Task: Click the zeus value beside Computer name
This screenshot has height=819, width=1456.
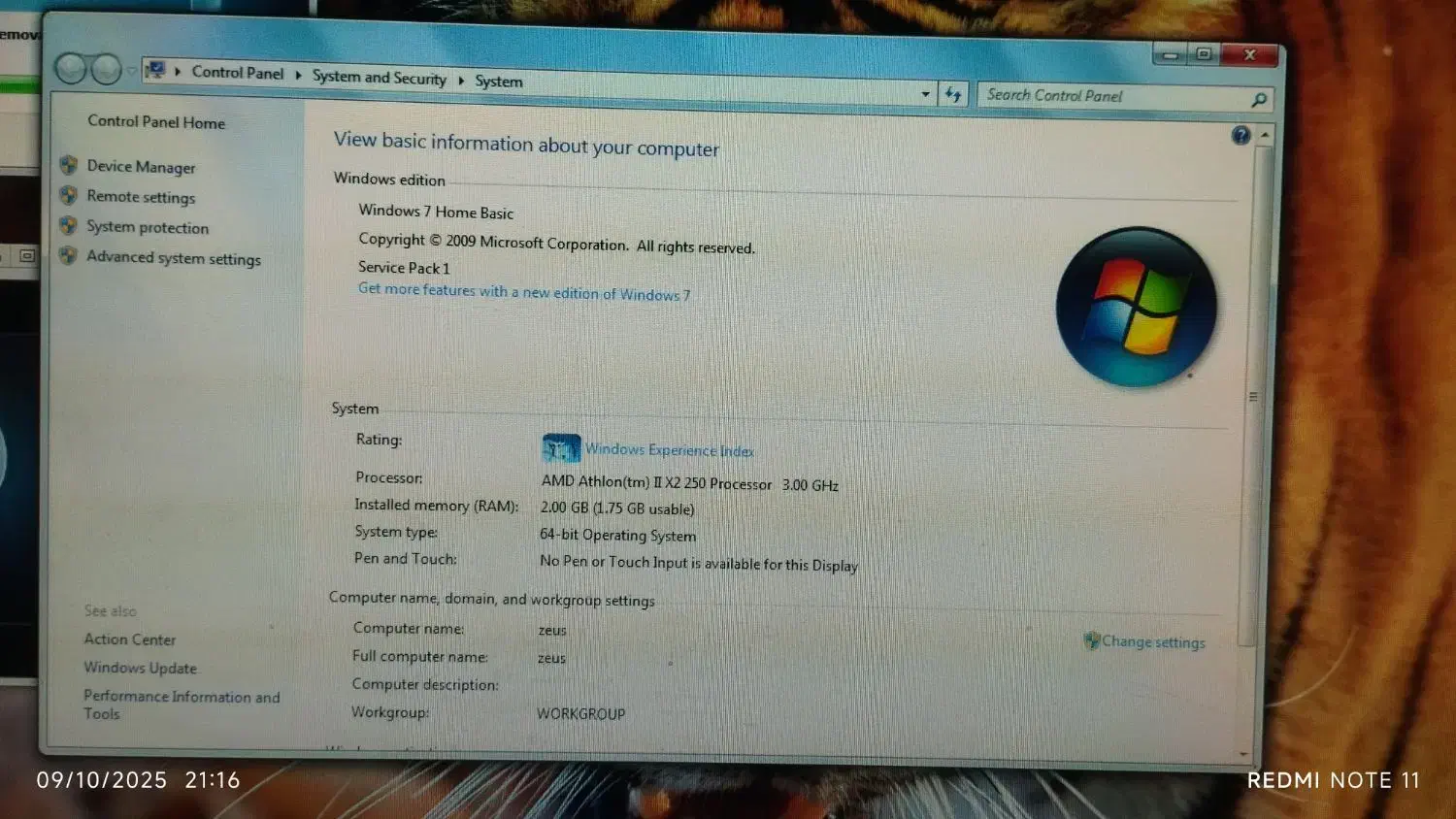Action: point(552,631)
